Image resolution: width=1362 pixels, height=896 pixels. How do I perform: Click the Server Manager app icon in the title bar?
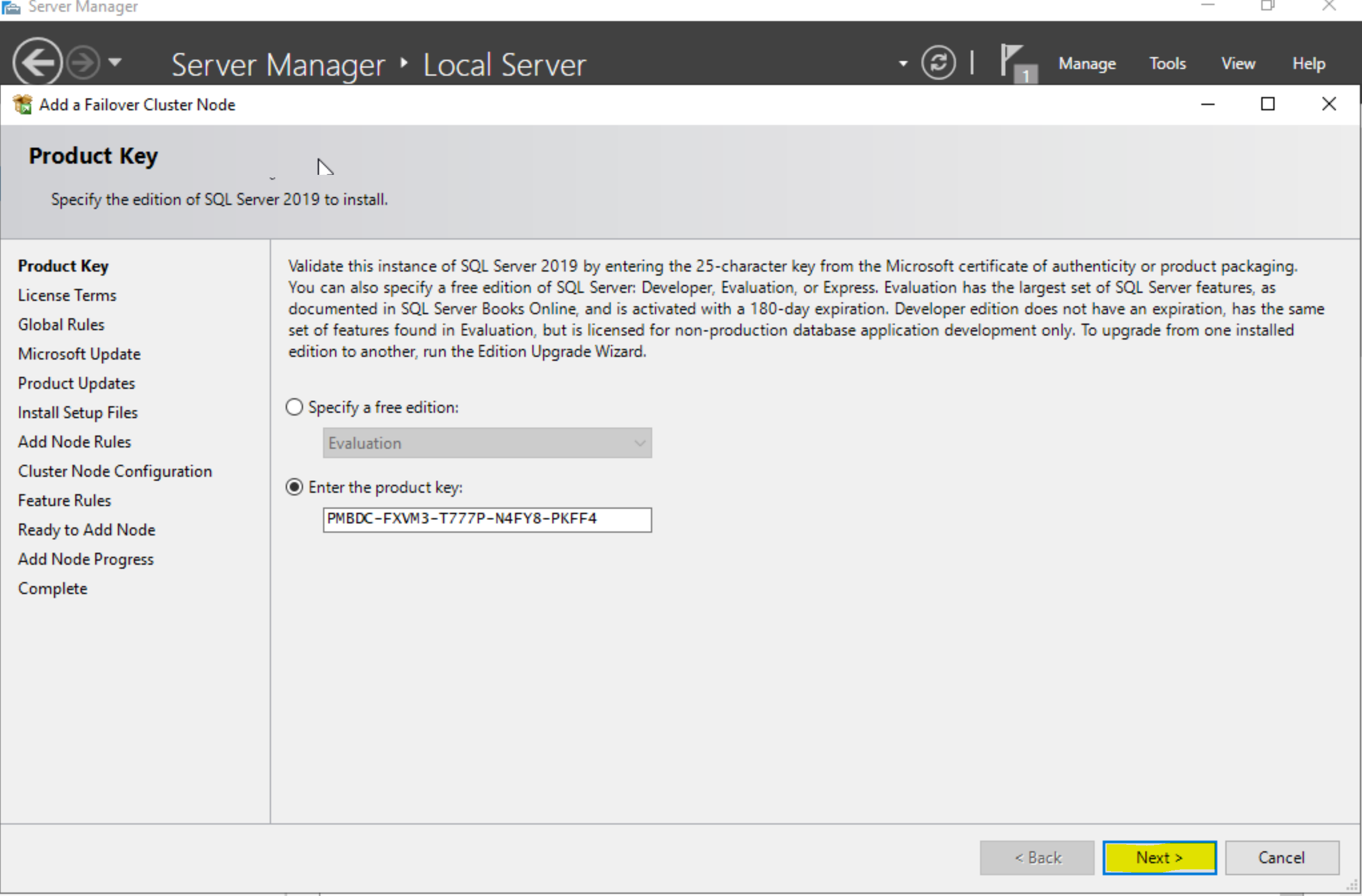click(11, 7)
